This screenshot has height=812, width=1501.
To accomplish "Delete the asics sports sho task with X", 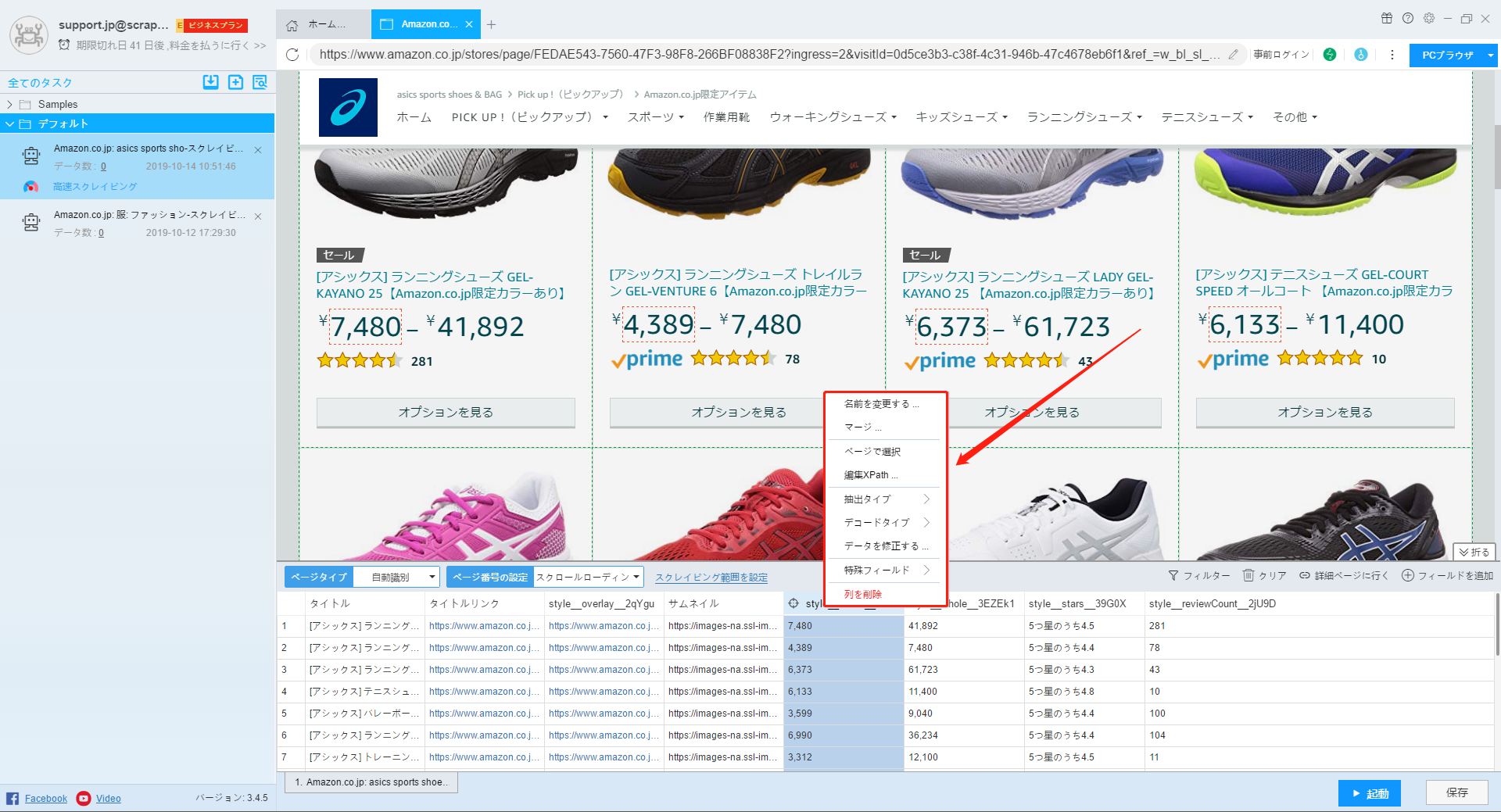I will [258, 149].
